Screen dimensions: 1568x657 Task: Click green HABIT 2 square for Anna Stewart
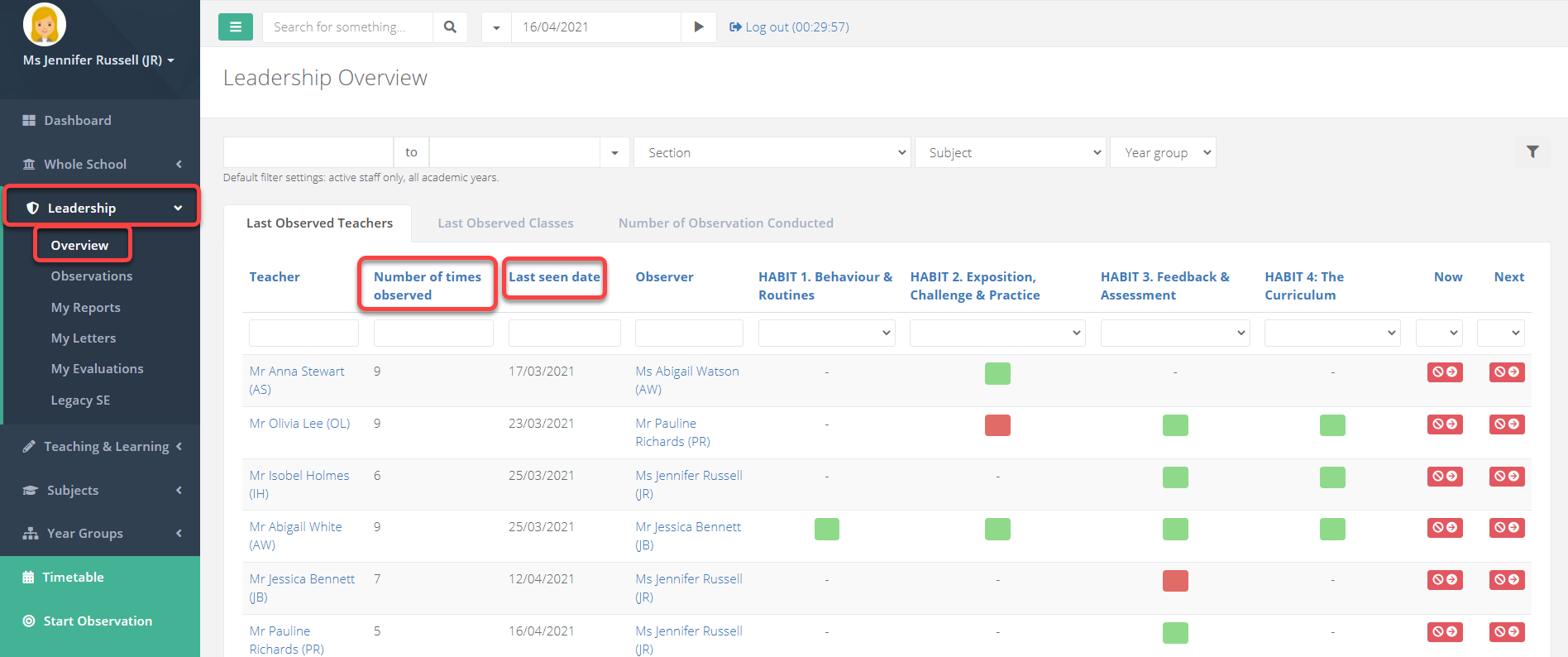997,373
